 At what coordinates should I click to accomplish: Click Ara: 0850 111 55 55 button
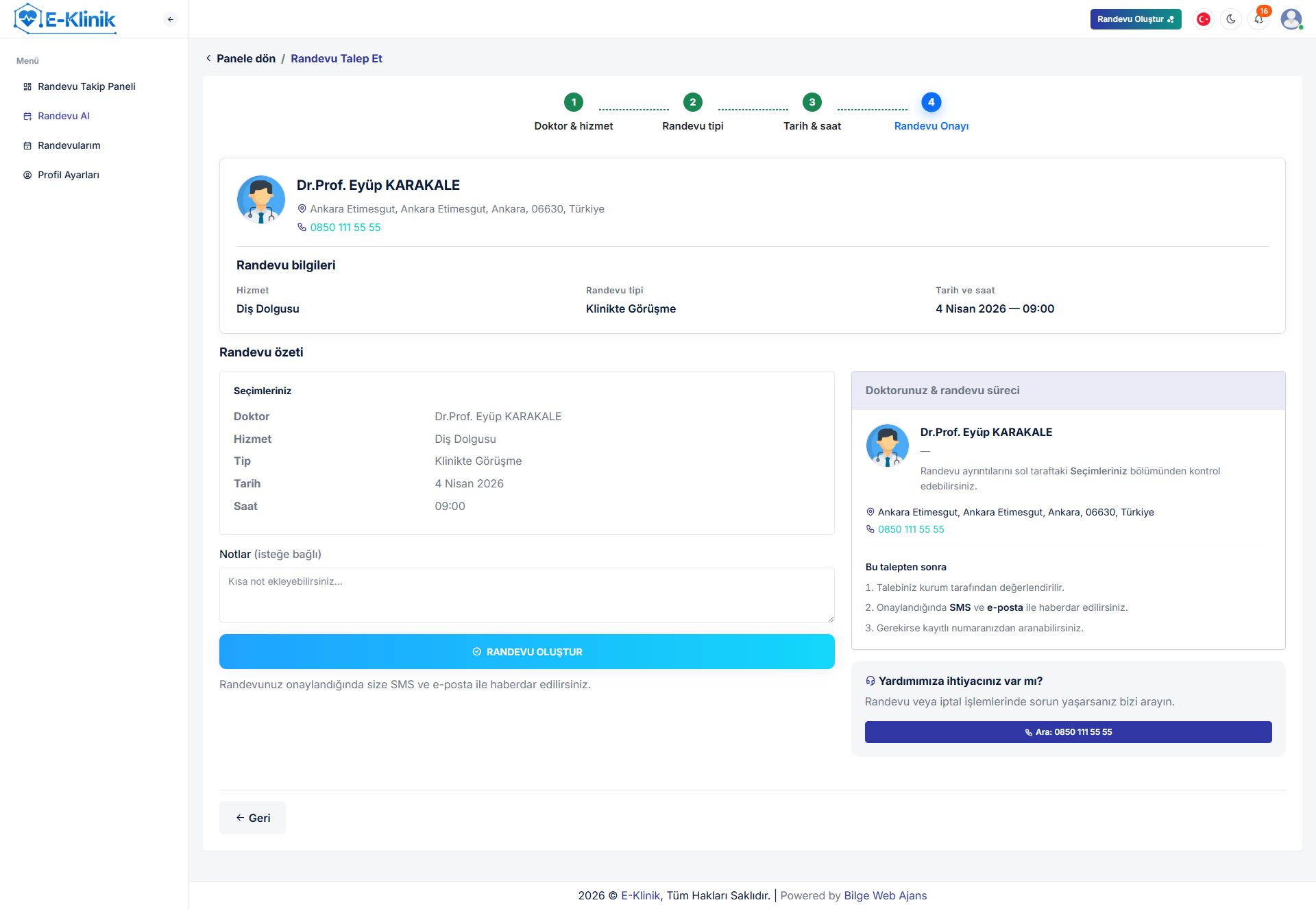[x=1068, y=732]
